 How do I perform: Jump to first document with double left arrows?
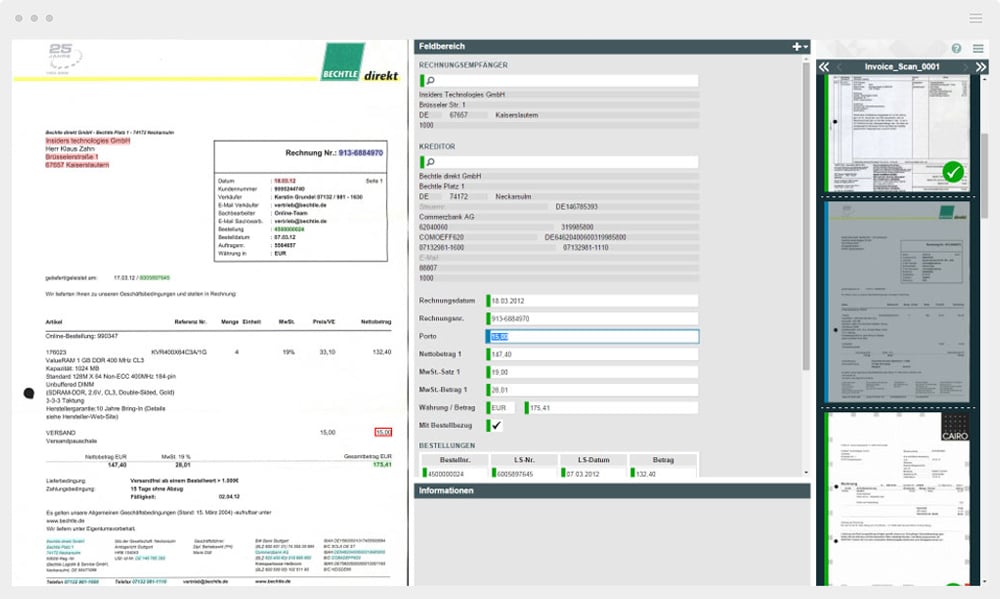pos(824,66)
